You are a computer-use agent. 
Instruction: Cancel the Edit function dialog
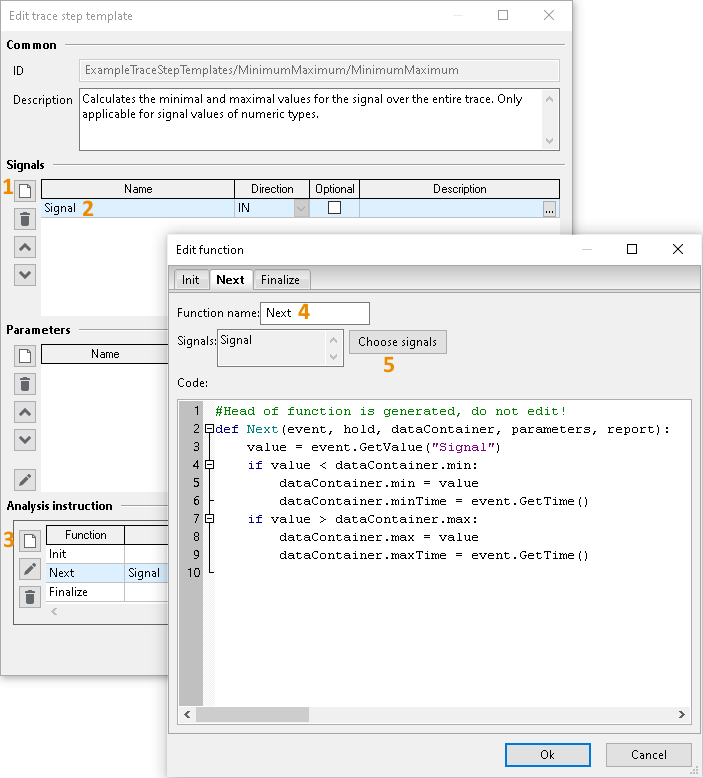tap(648, 755)
